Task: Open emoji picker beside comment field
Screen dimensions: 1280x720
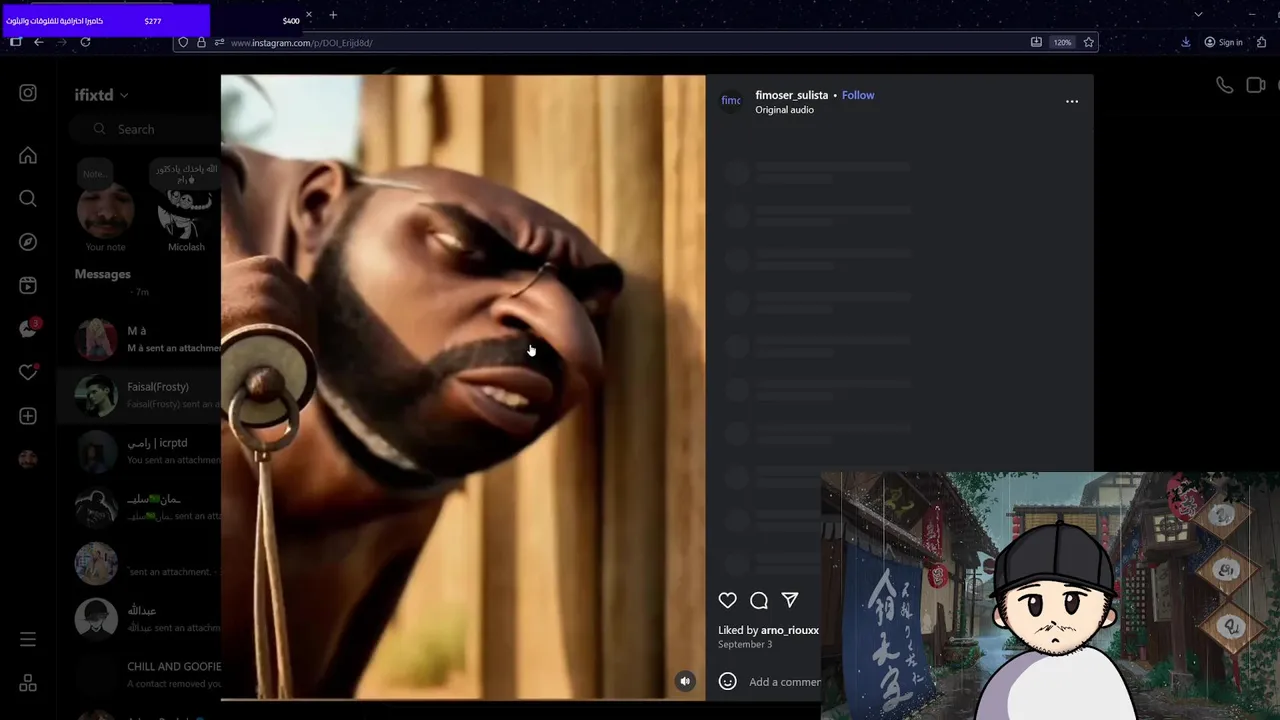Action: (x=728, y=681)
